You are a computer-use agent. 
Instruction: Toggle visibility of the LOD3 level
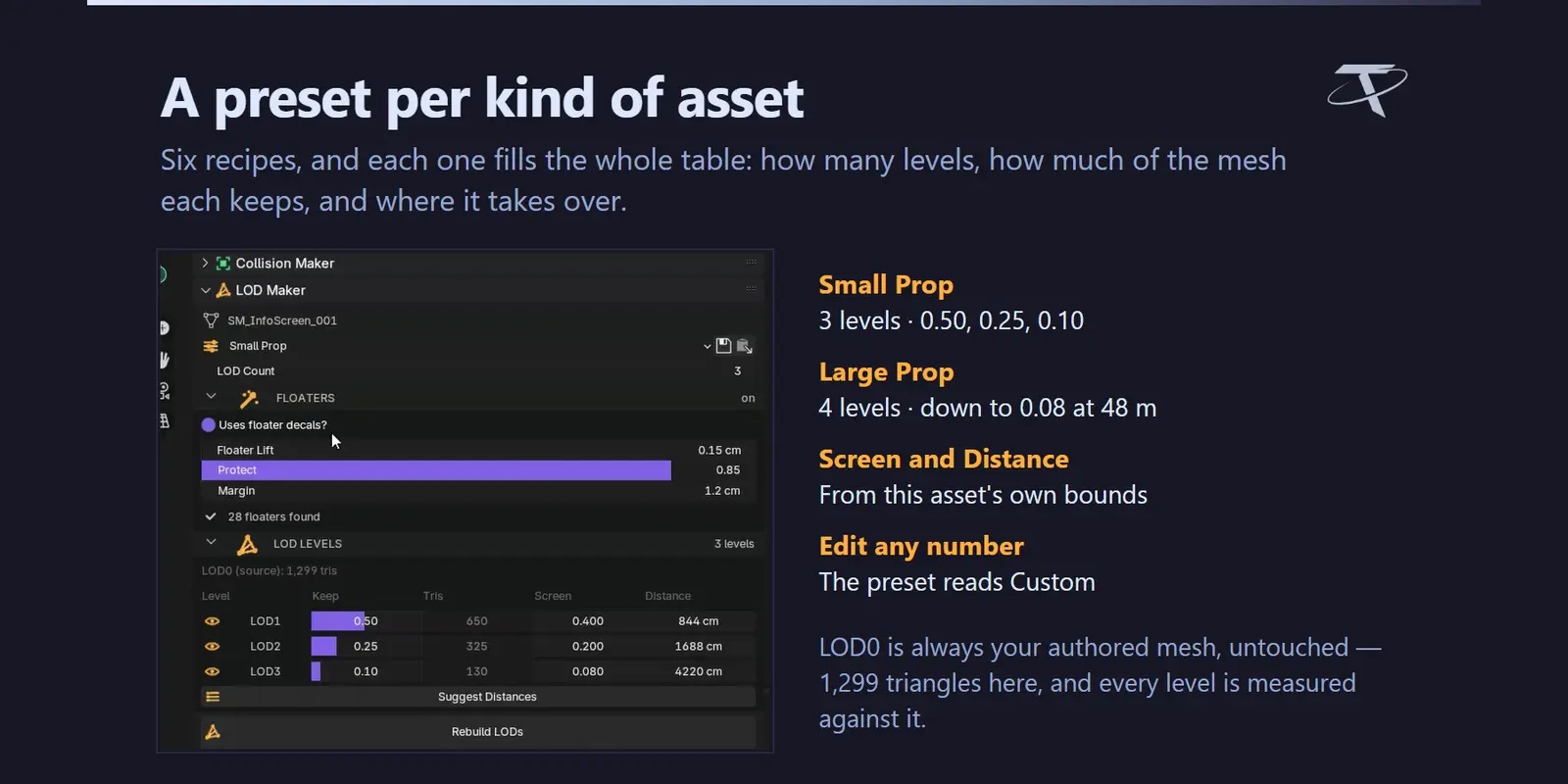[212, 671]
